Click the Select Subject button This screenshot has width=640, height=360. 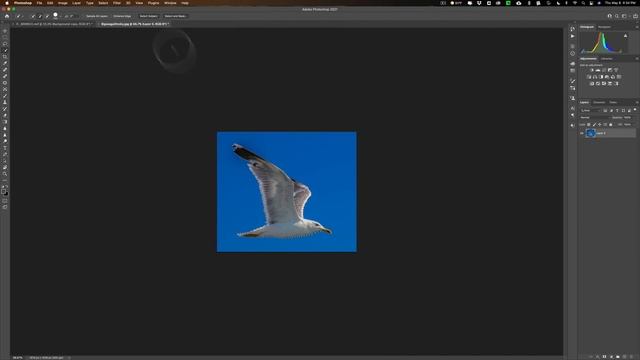point(149,16)
